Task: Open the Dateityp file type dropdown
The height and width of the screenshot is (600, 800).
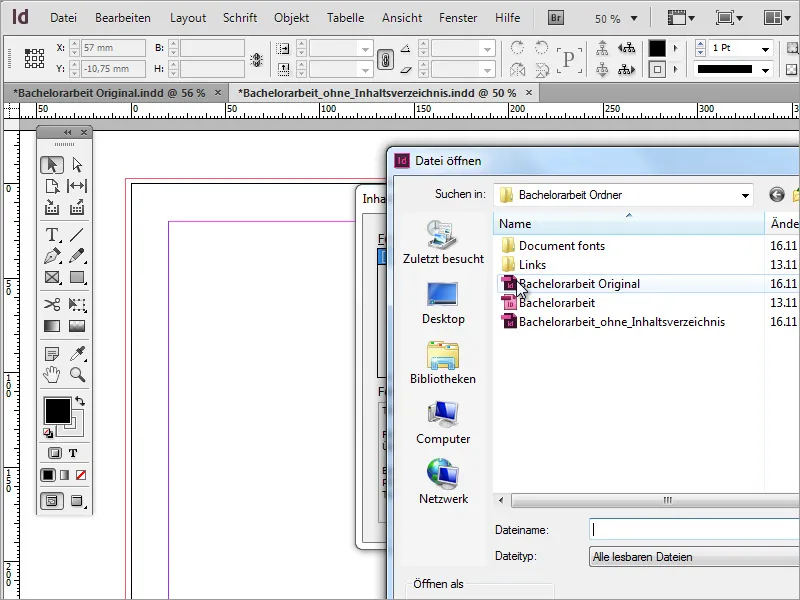Action: [694, 557]
